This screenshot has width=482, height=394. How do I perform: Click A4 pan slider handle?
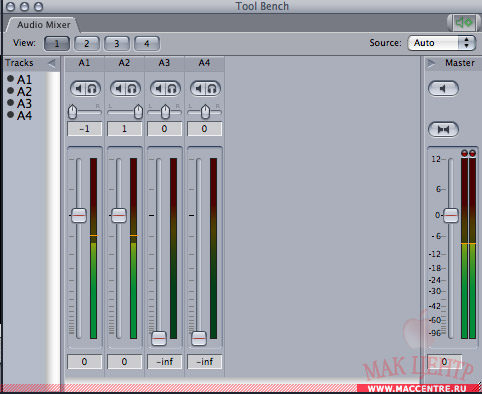point(205,112)
